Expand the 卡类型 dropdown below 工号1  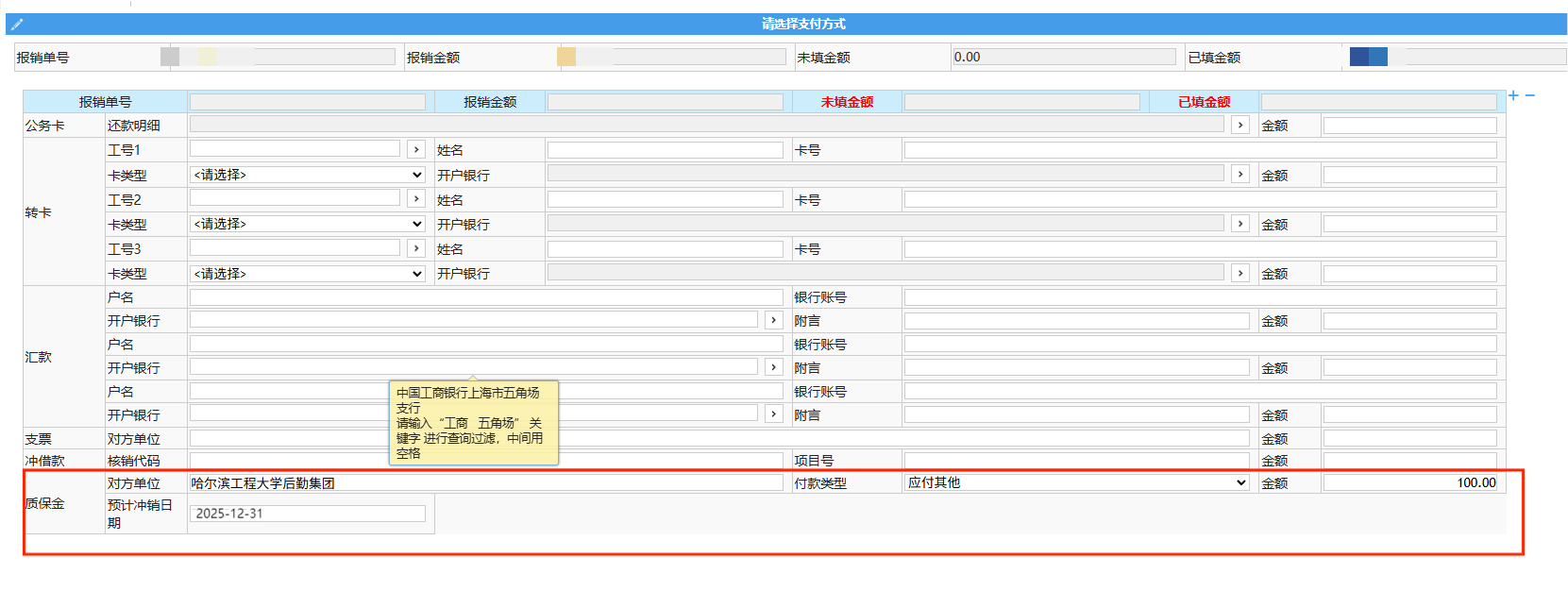pos(308,175)
